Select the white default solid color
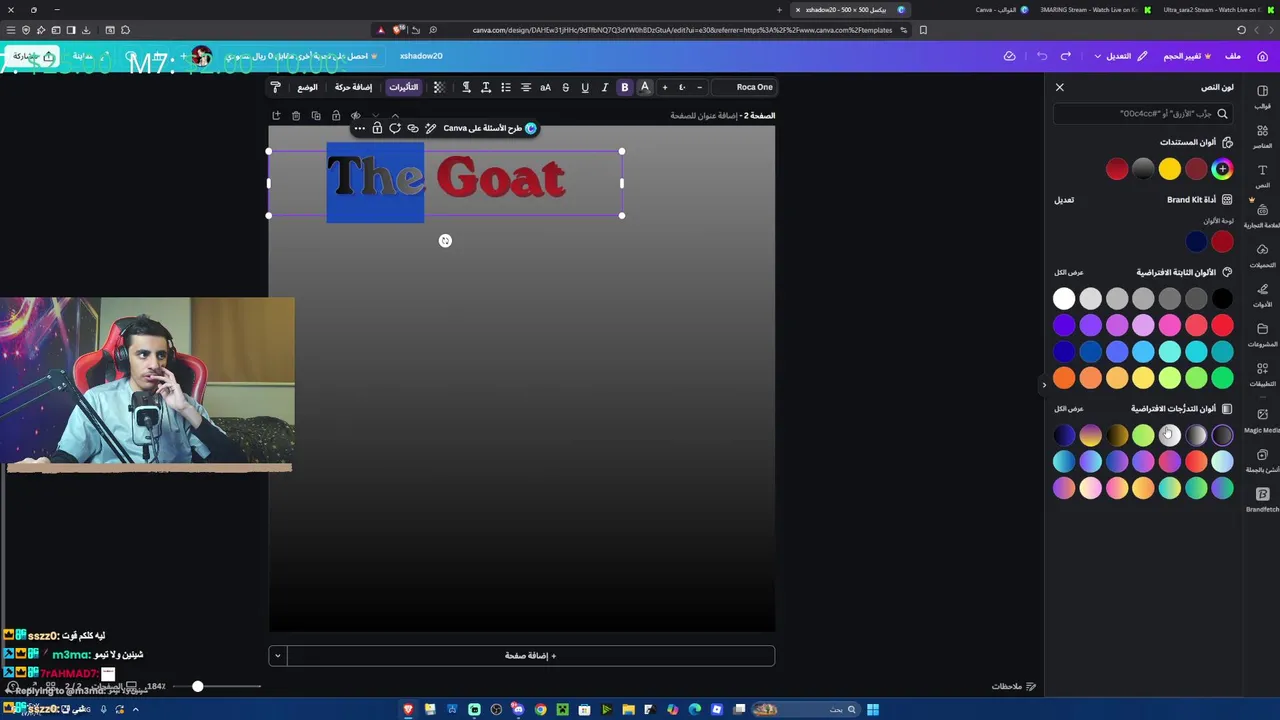Screen dimensions: 1280x720 tap(1064, 298)
